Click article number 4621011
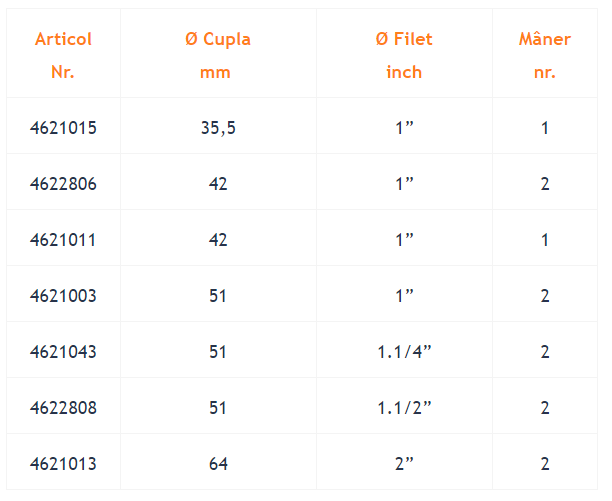 click(x=63, y=240)
